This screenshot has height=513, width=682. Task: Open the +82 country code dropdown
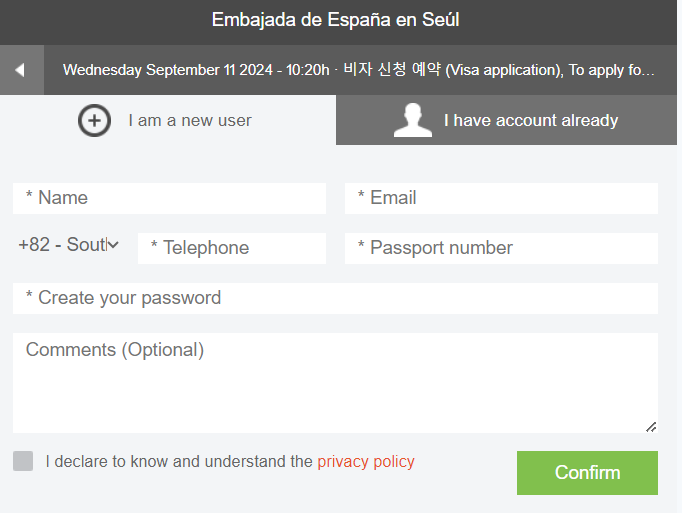point(68,245)
